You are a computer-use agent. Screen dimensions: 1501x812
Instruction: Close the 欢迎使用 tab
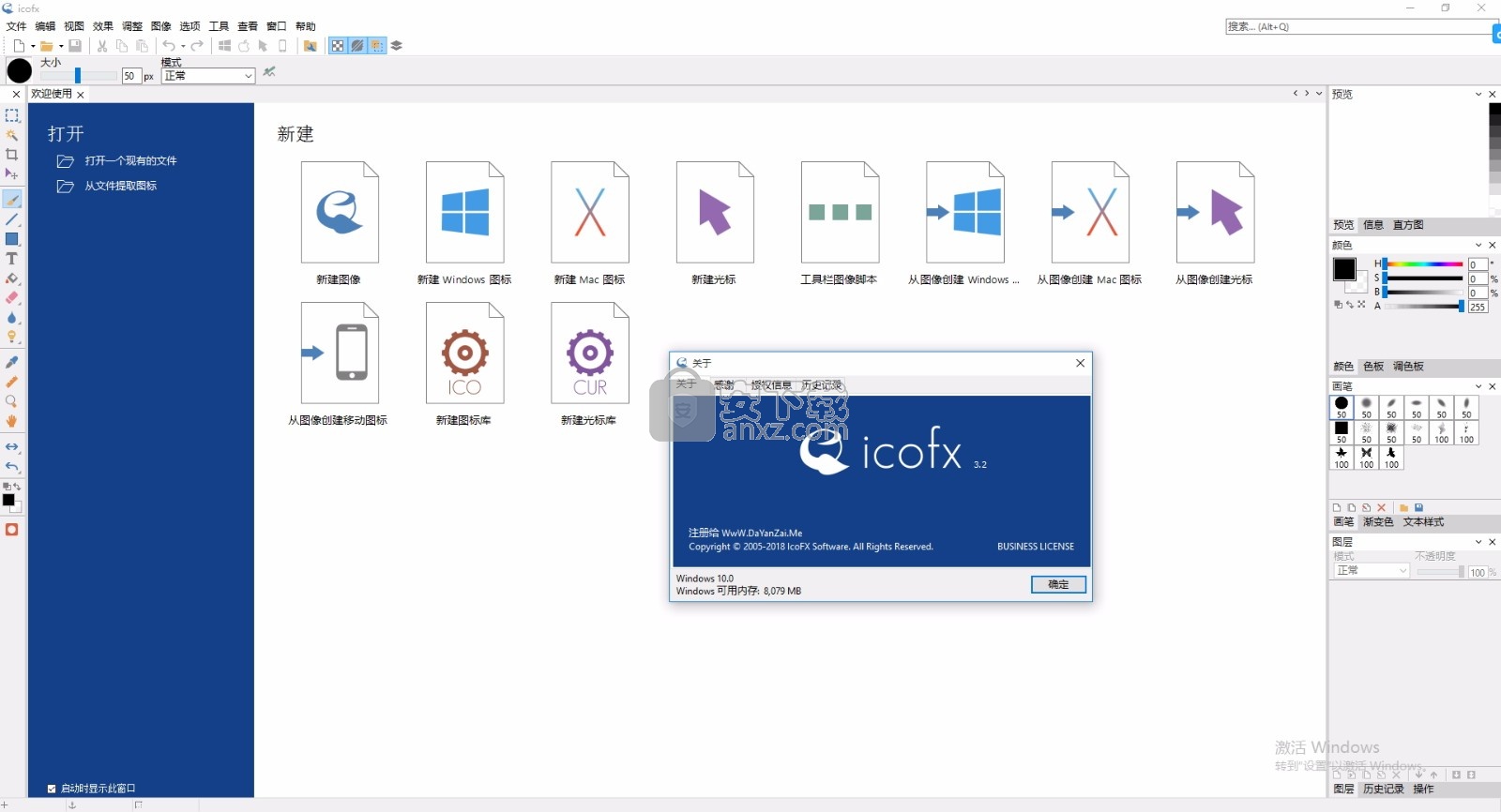[x=81, y=95]
